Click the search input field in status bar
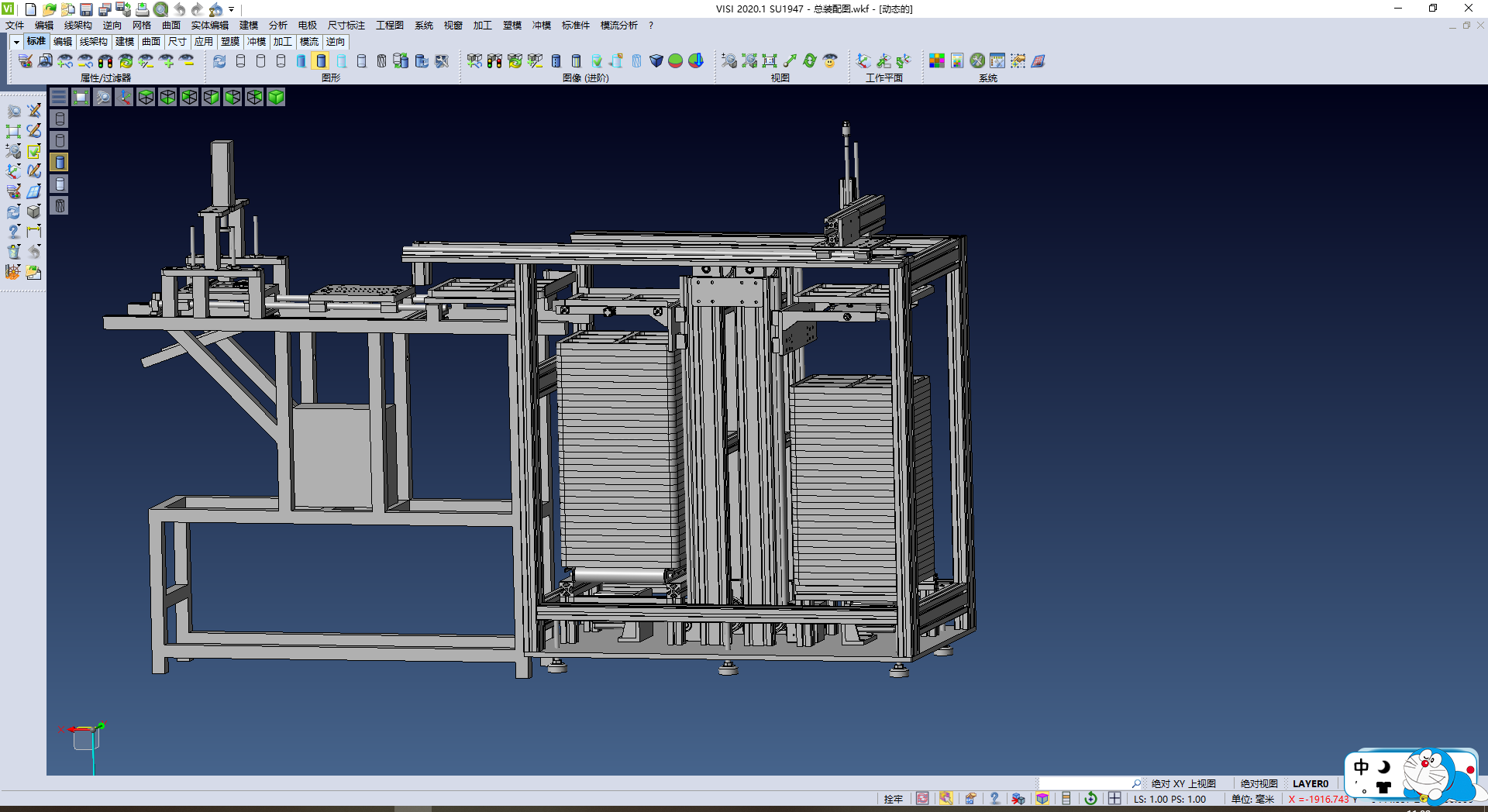The height and width of the screenshot is (812, 1488). pos(1085,783)
